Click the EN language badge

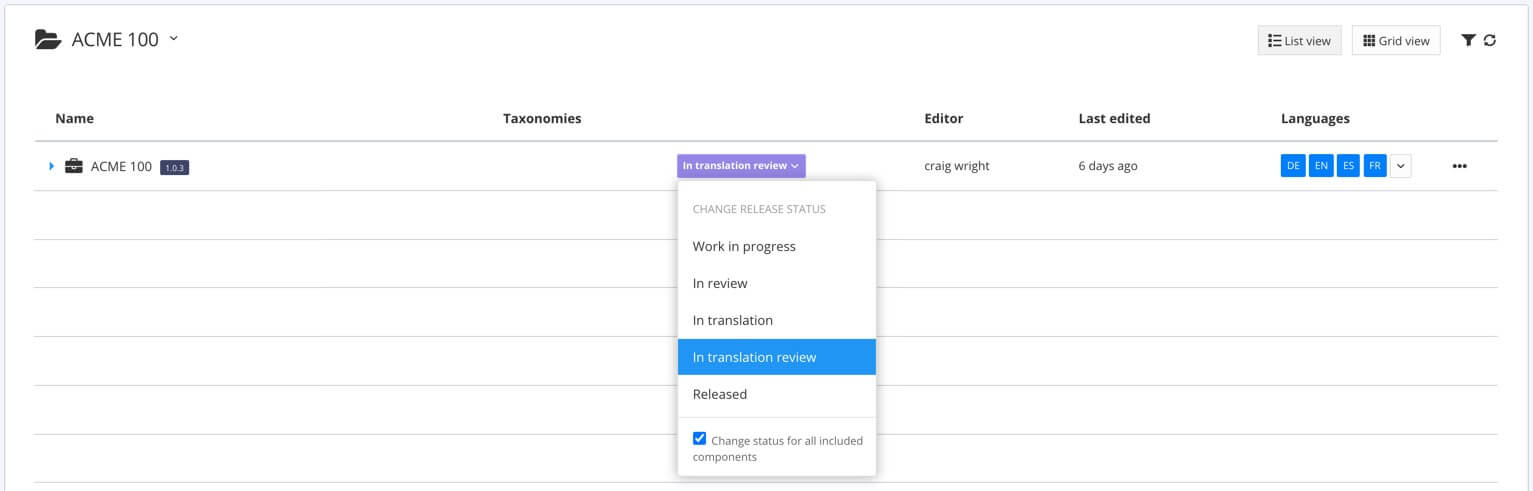1321,166
